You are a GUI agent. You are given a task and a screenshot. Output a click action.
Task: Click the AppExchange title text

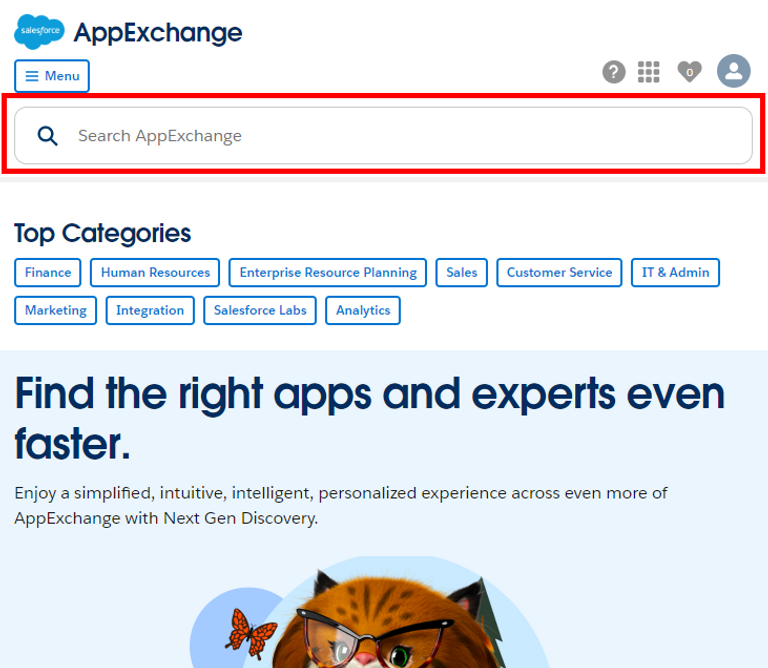click(158, 33)
